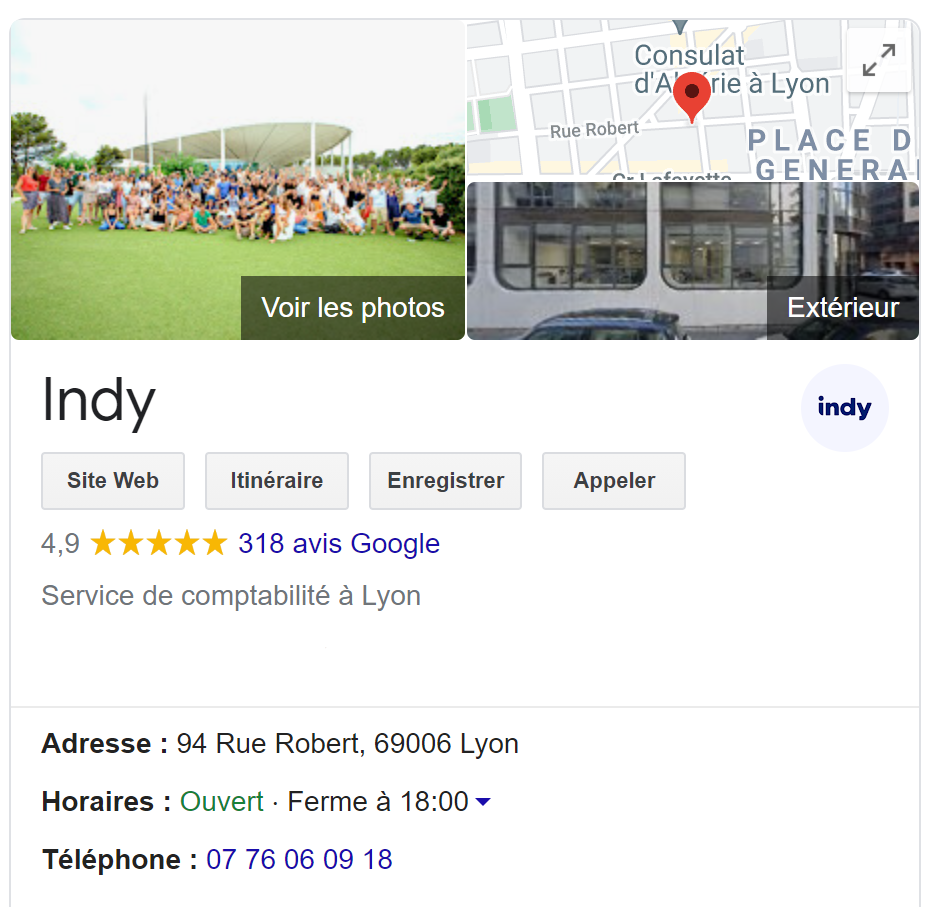Click the Itinéraire directions button
The width and height of the screenshot is (935, 907).
(276, 481)
